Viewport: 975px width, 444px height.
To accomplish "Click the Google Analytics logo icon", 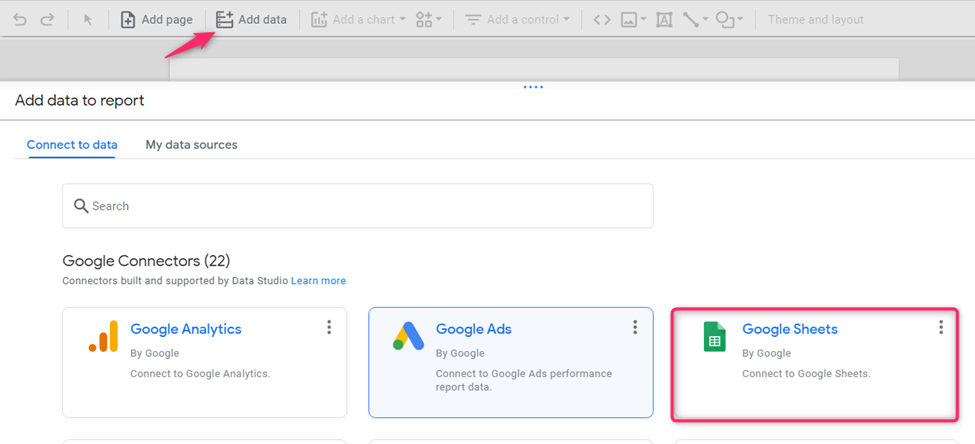I will tap(103, 336).
